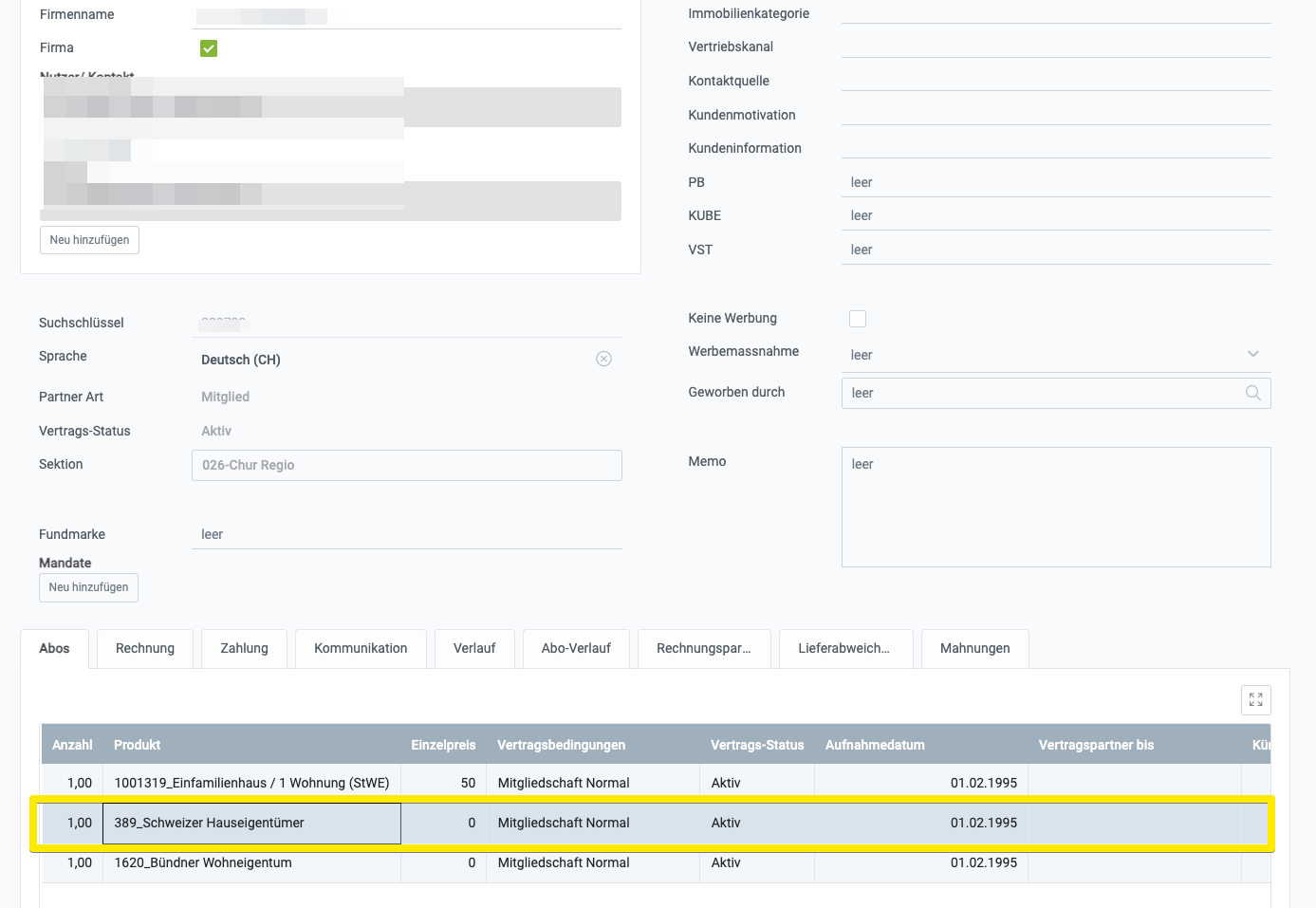Uncheck the Firma checkbox

[209, 48]
